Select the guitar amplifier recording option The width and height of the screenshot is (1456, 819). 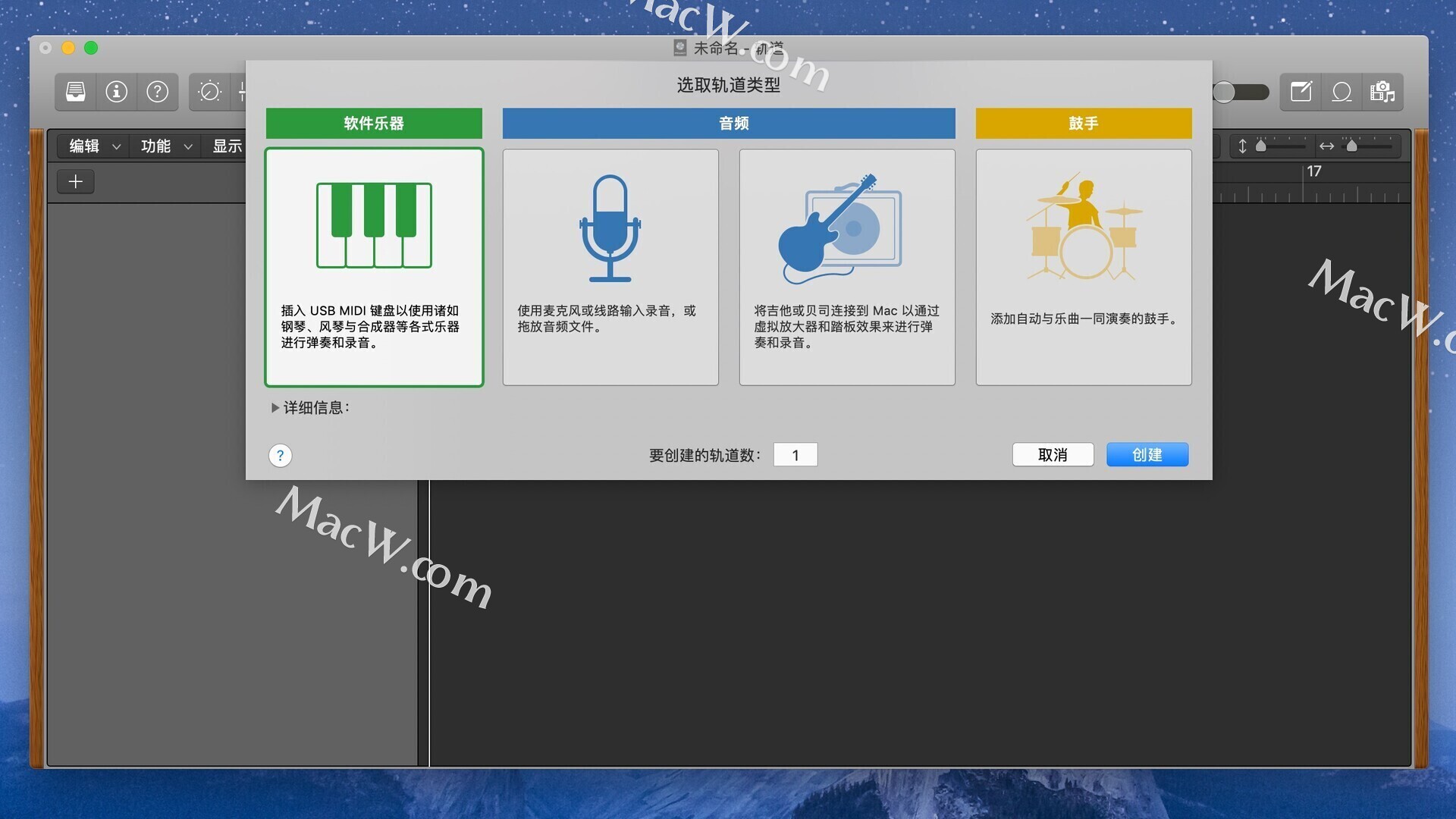pyautogui.click(x=847, y=267)
